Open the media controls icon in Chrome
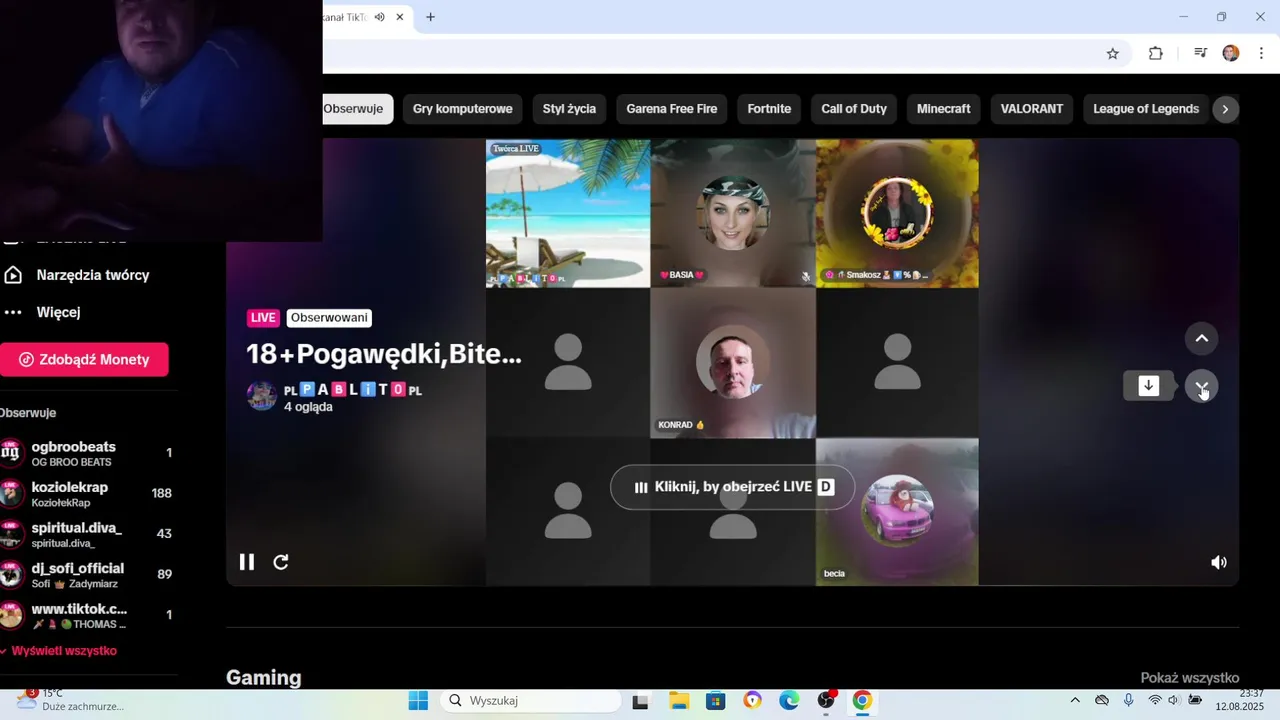This screenshot has height=720, width=1280. [x=1200, y=54]
